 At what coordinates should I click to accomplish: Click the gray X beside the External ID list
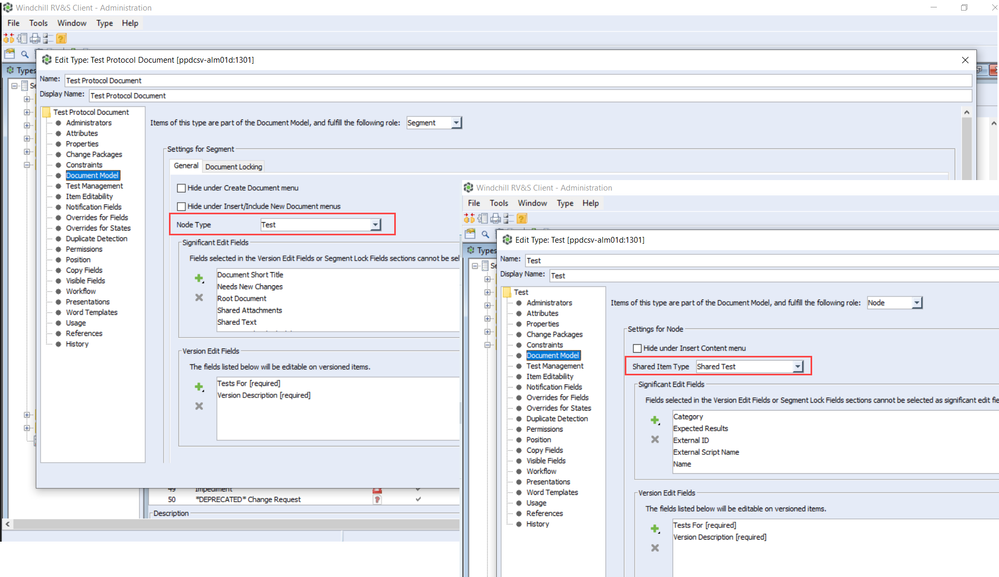pos(654,439)
